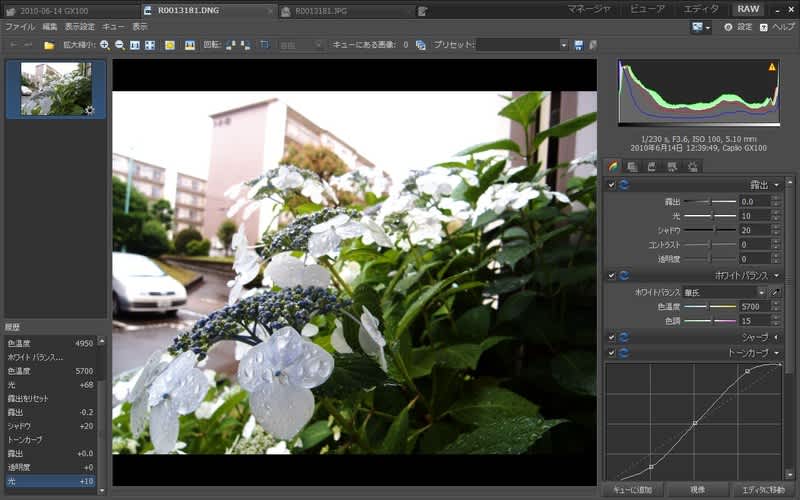800x500 pixels.
Task: Select the 2010-06-14 GX100 folder tab
Action: coord(71,11)
